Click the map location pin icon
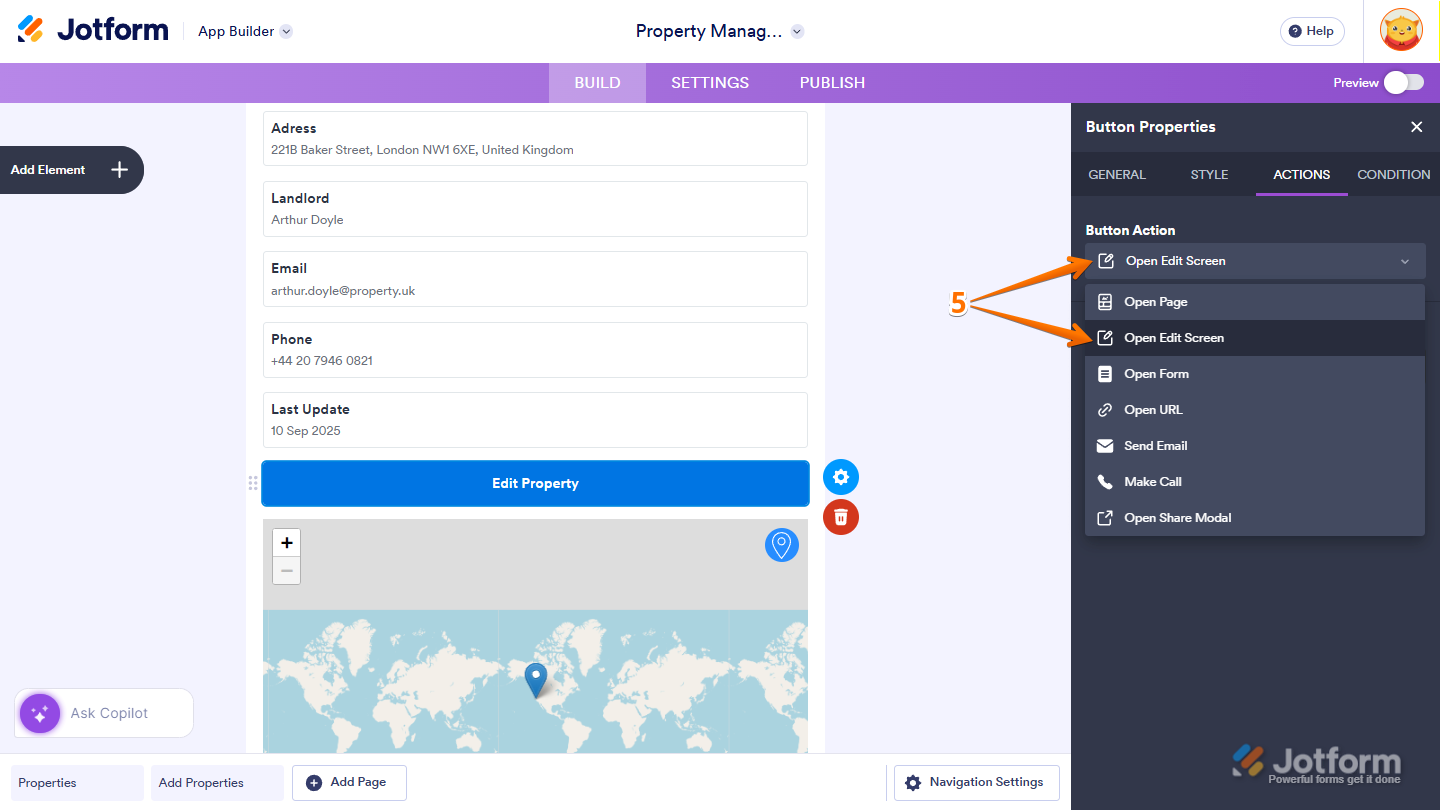Viewport: 1440px width, 810px height. (781, 545)
